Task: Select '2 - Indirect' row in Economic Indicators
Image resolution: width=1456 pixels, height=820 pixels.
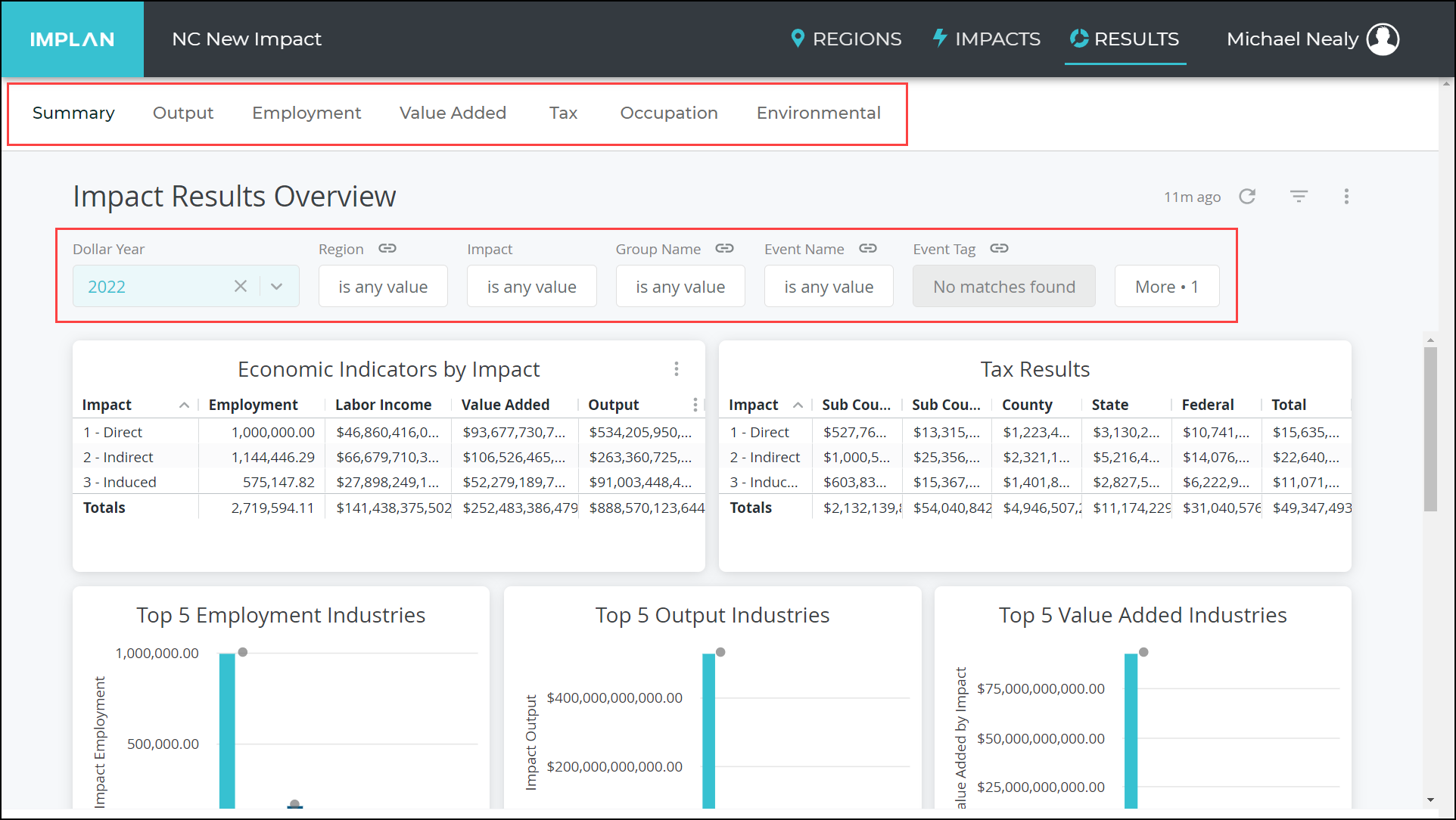Action: [x=389, y=457]
